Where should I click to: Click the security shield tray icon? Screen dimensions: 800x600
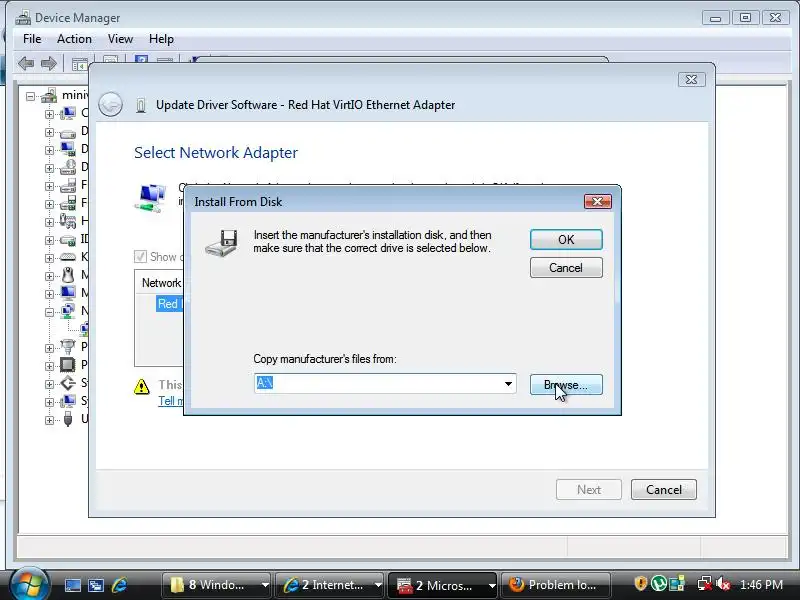click(640, 583)
